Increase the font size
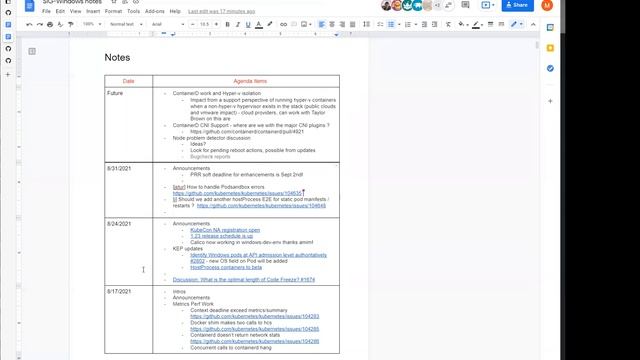Viewport: 640px width, 360px height. (x=216, y=24)
